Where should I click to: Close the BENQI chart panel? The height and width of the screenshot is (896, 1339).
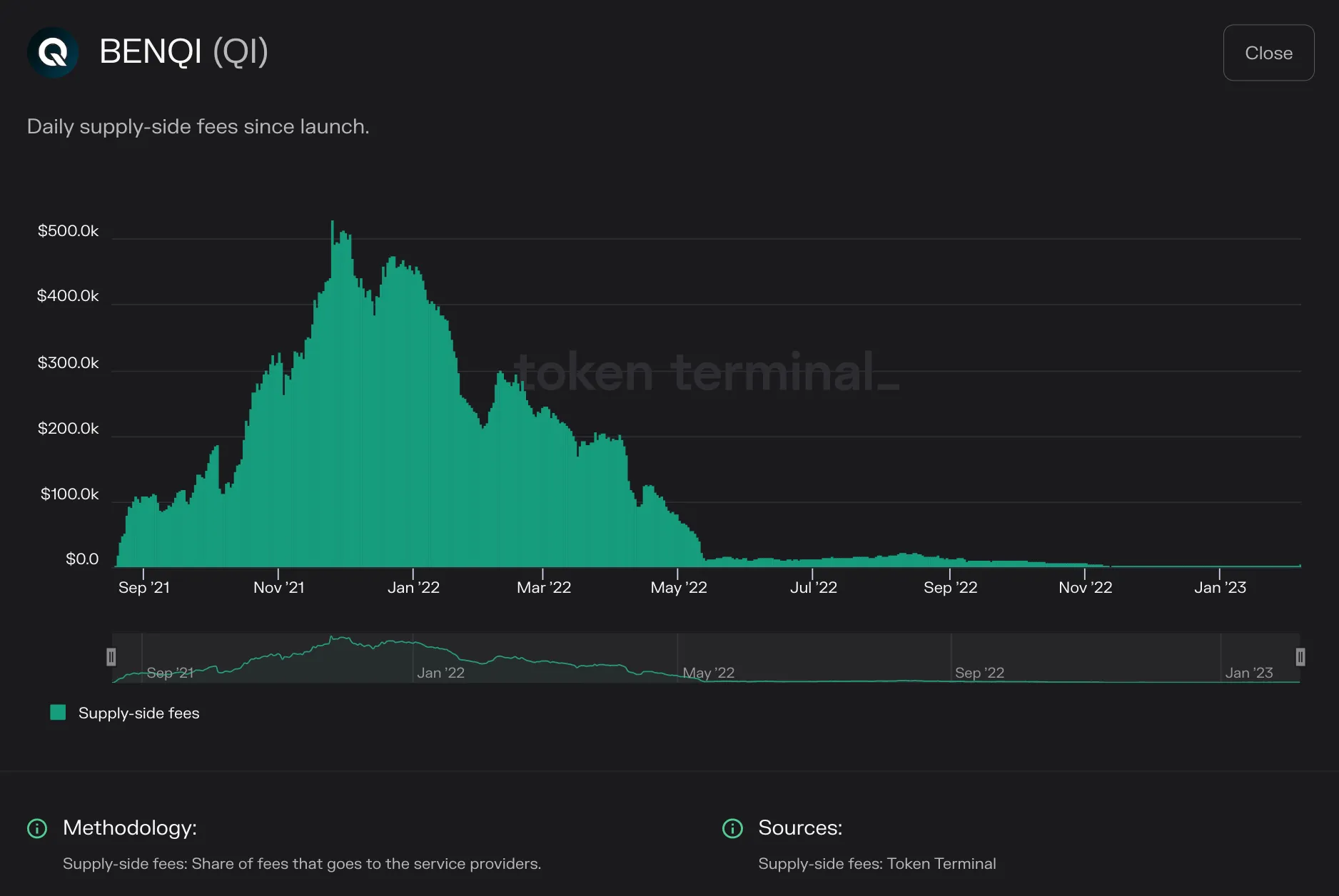tap(1268, 53)
